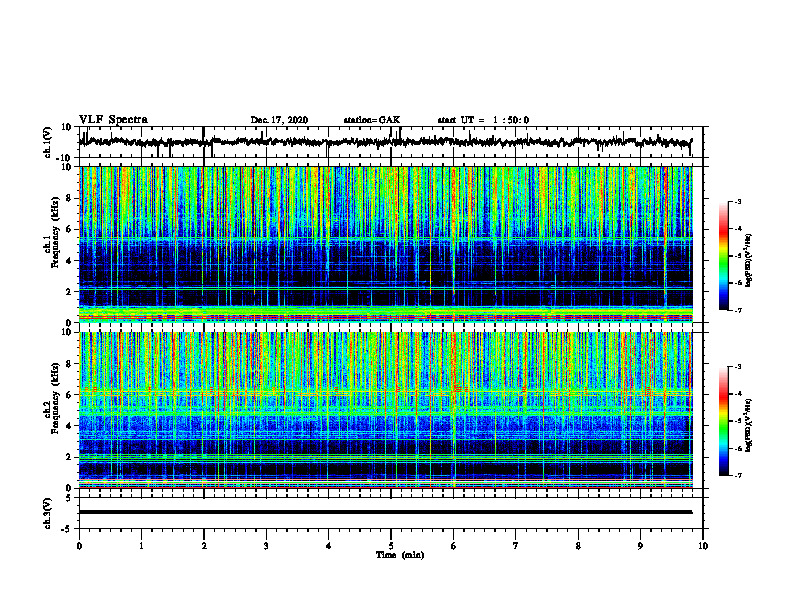
Task: Click time axis tick label "2"
Action: [204, 546]
